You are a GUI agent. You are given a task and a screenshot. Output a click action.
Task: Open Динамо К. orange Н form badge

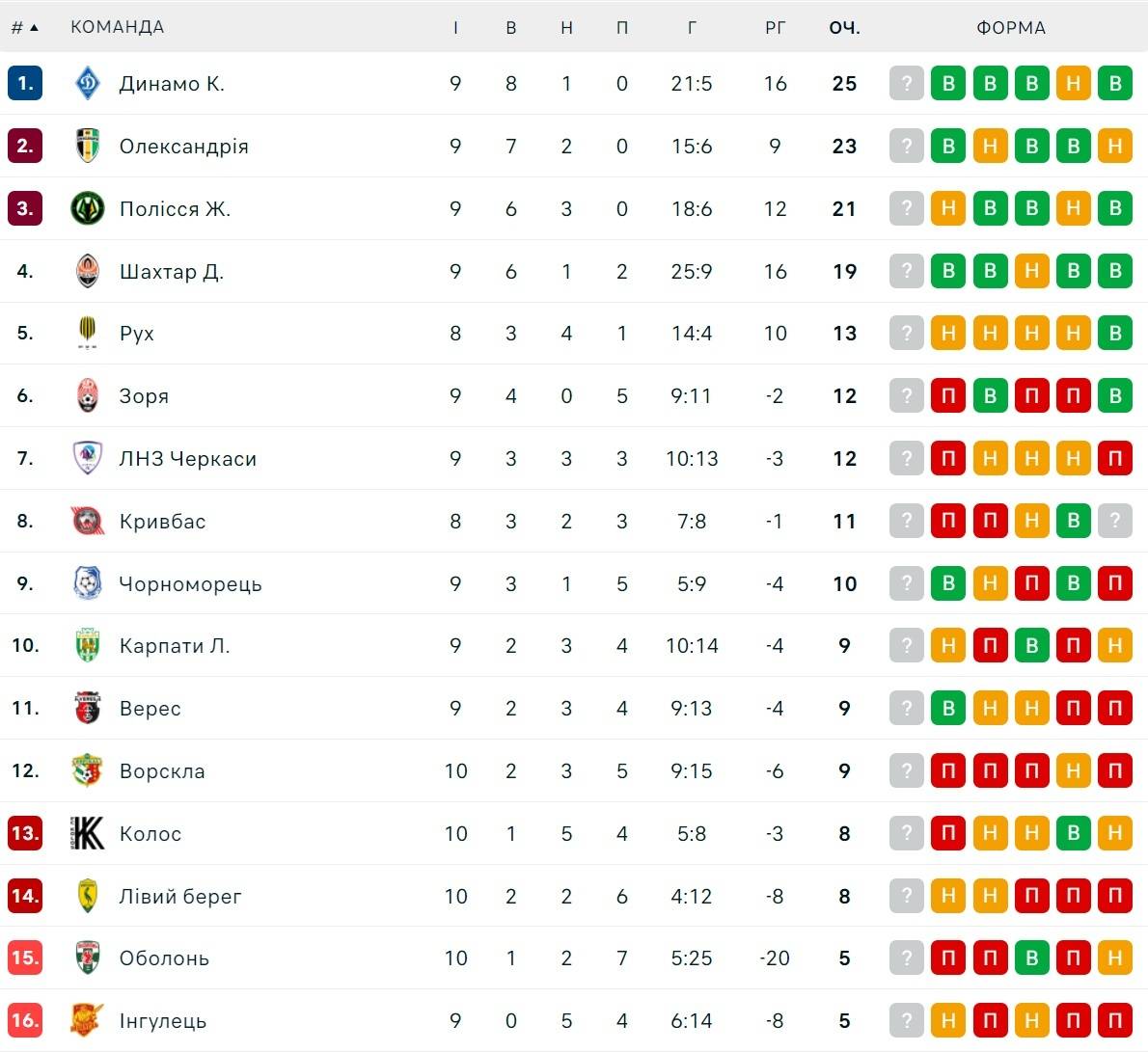tap(1074, 83)
